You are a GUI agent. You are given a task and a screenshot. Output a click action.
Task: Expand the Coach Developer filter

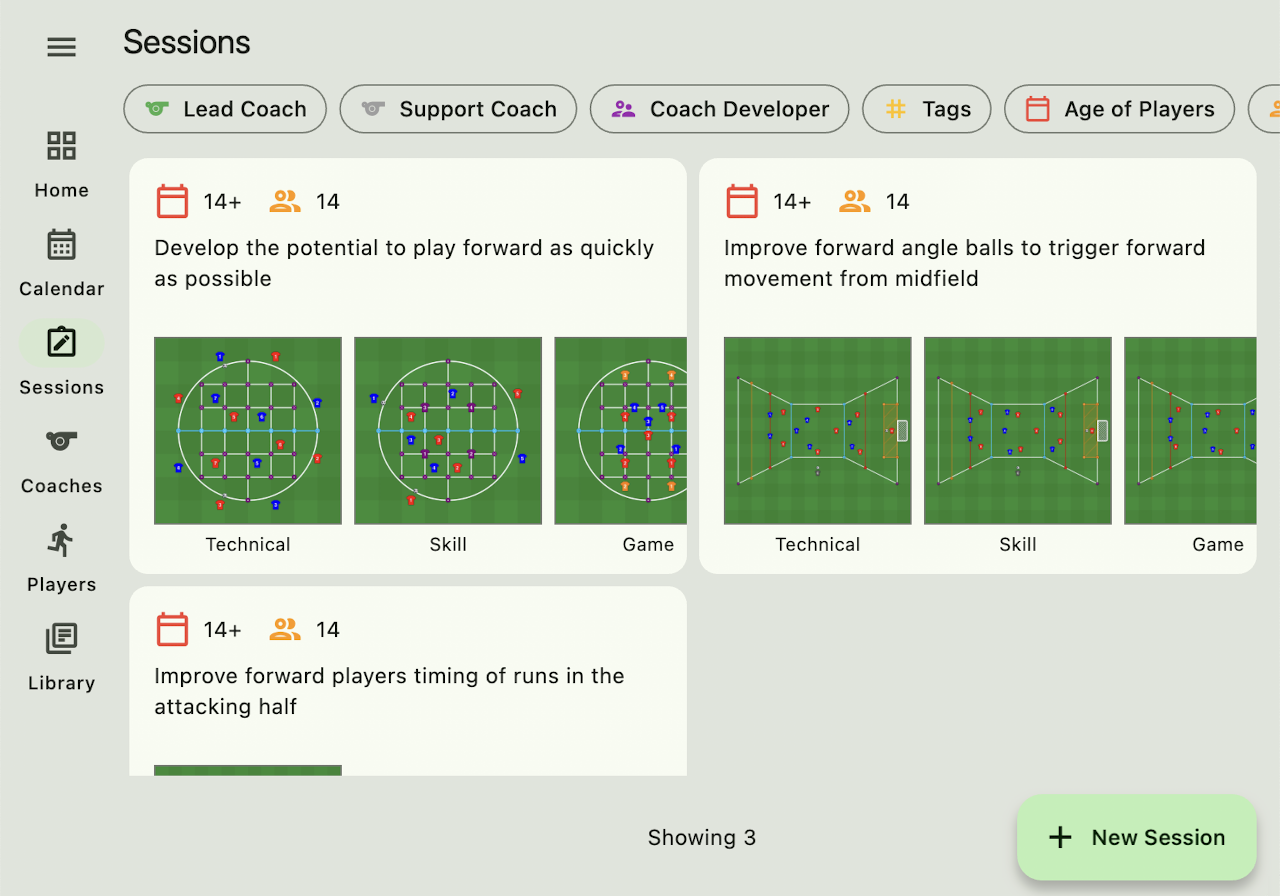click(719, 109)
